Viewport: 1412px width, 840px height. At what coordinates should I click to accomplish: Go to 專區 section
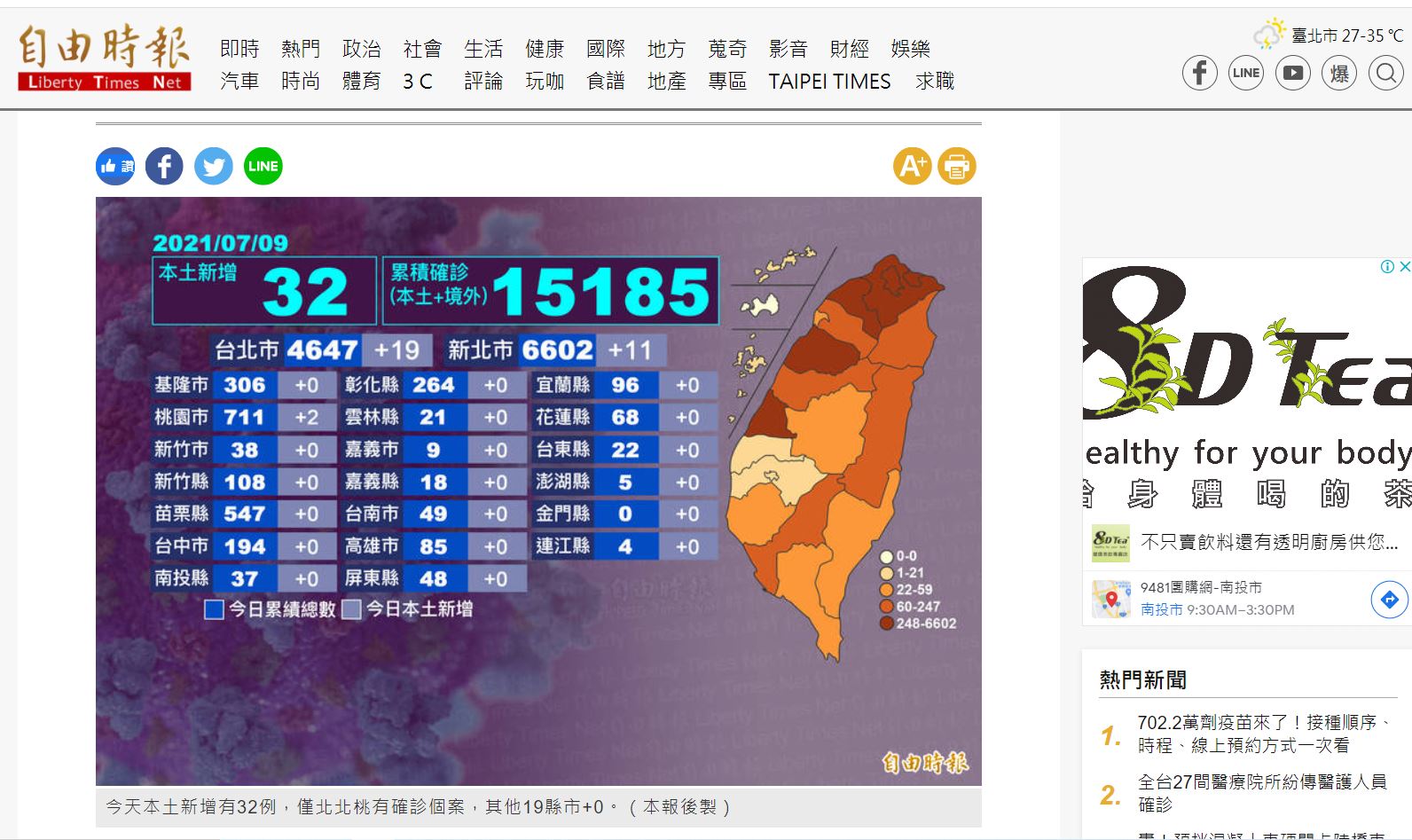click(727, 82)
